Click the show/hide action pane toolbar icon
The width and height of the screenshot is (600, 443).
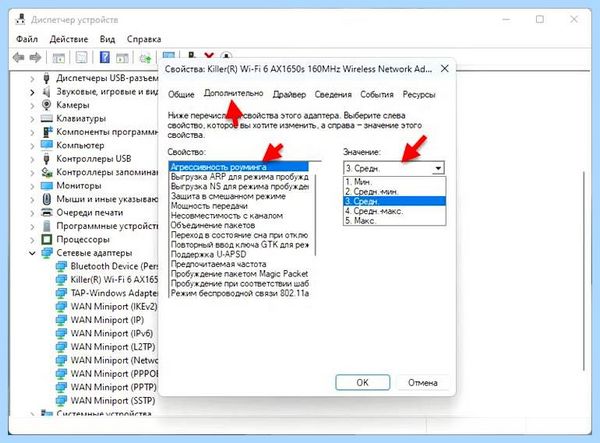coord(122,58)
